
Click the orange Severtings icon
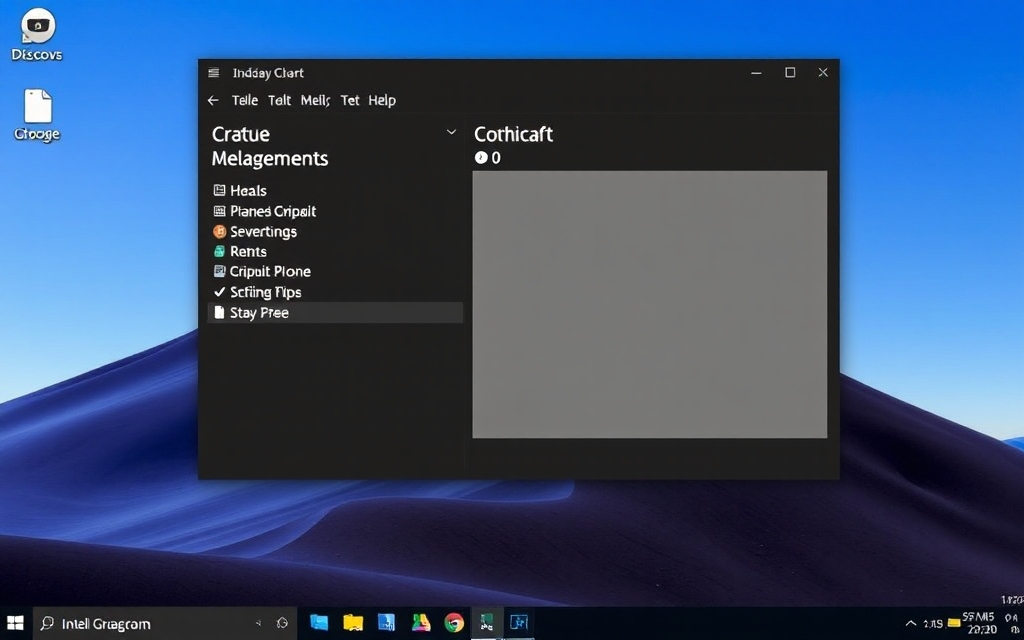[219, 231]
